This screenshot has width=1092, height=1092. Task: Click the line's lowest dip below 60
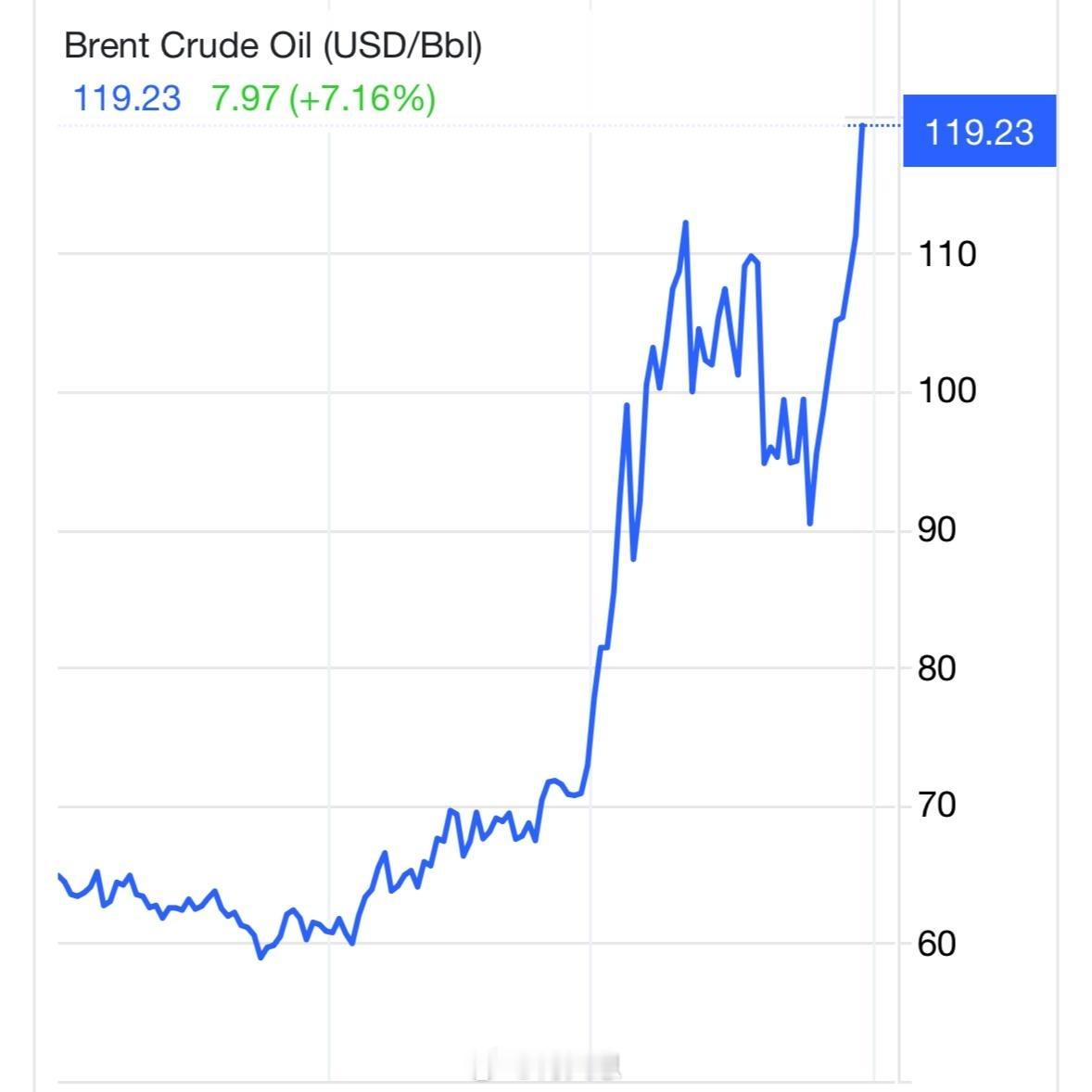(x=261, y=957)
